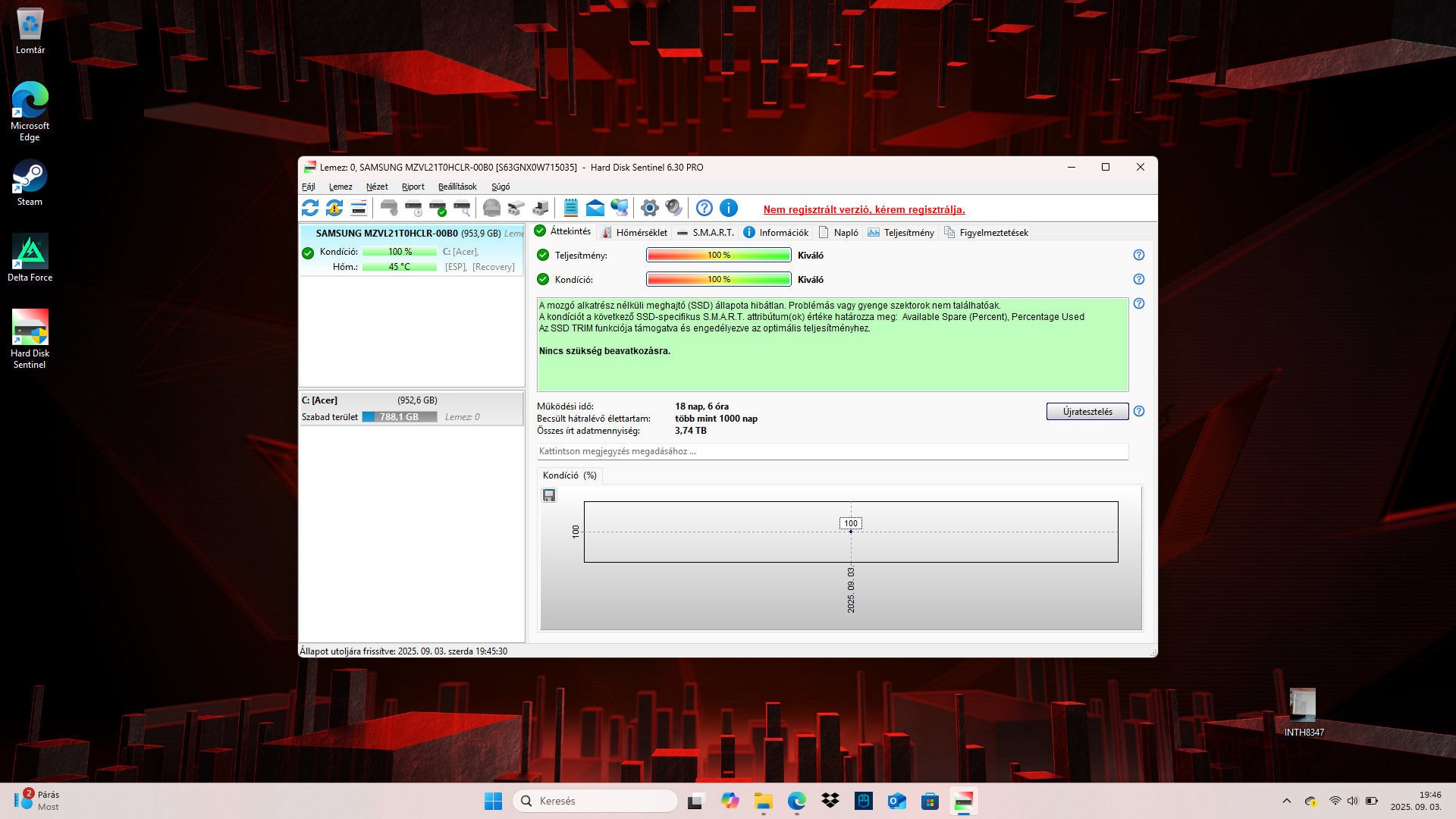This screenshot has height=819, width=1456.
Task: Click the blue information (i) toolbar icon
Action: pos(728,208)
